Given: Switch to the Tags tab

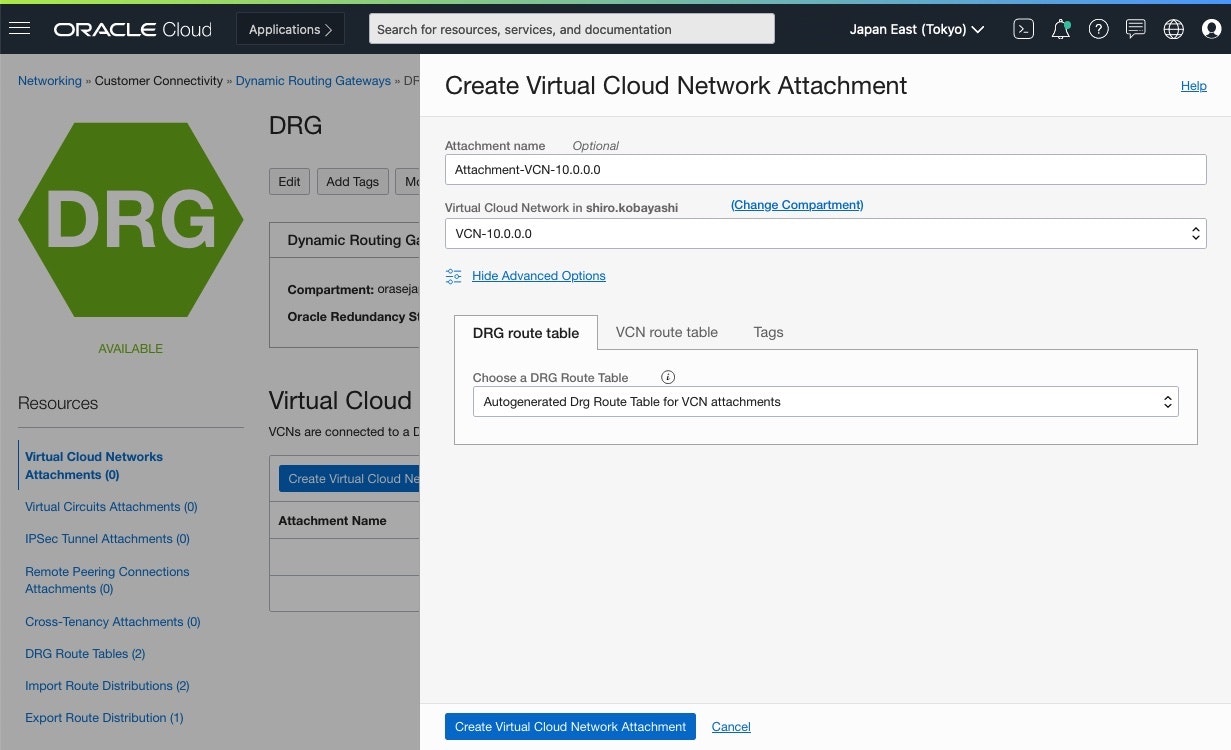Looking at the screenshot, I should (x=768, y=332).
